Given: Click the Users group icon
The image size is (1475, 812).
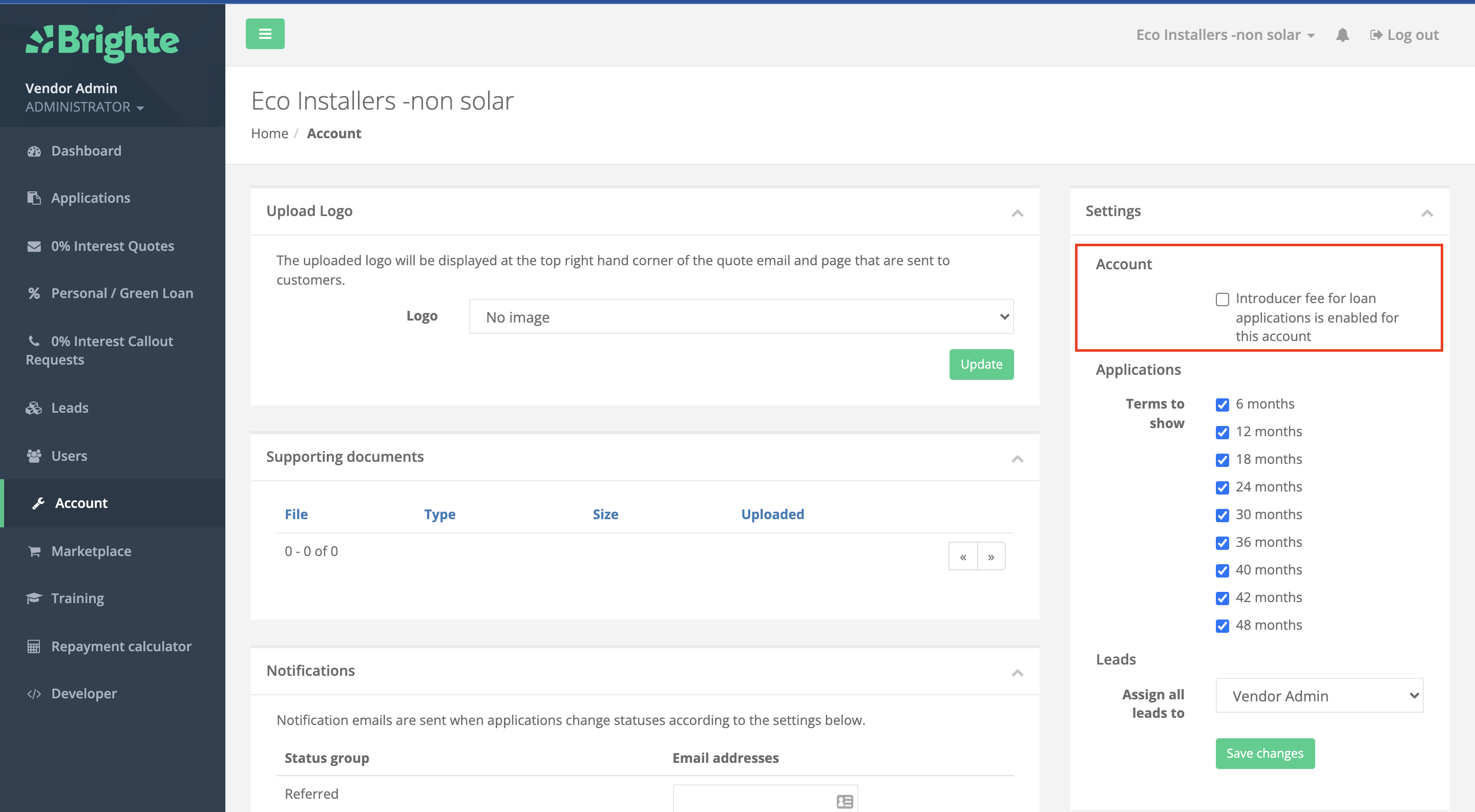Looking at the screenshot, I should (x=34, y=456).
